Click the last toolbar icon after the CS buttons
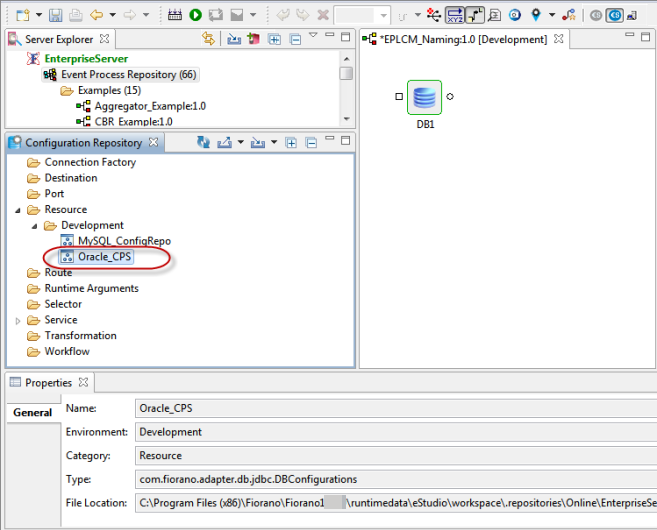657x530 pixels. [632, 16]
